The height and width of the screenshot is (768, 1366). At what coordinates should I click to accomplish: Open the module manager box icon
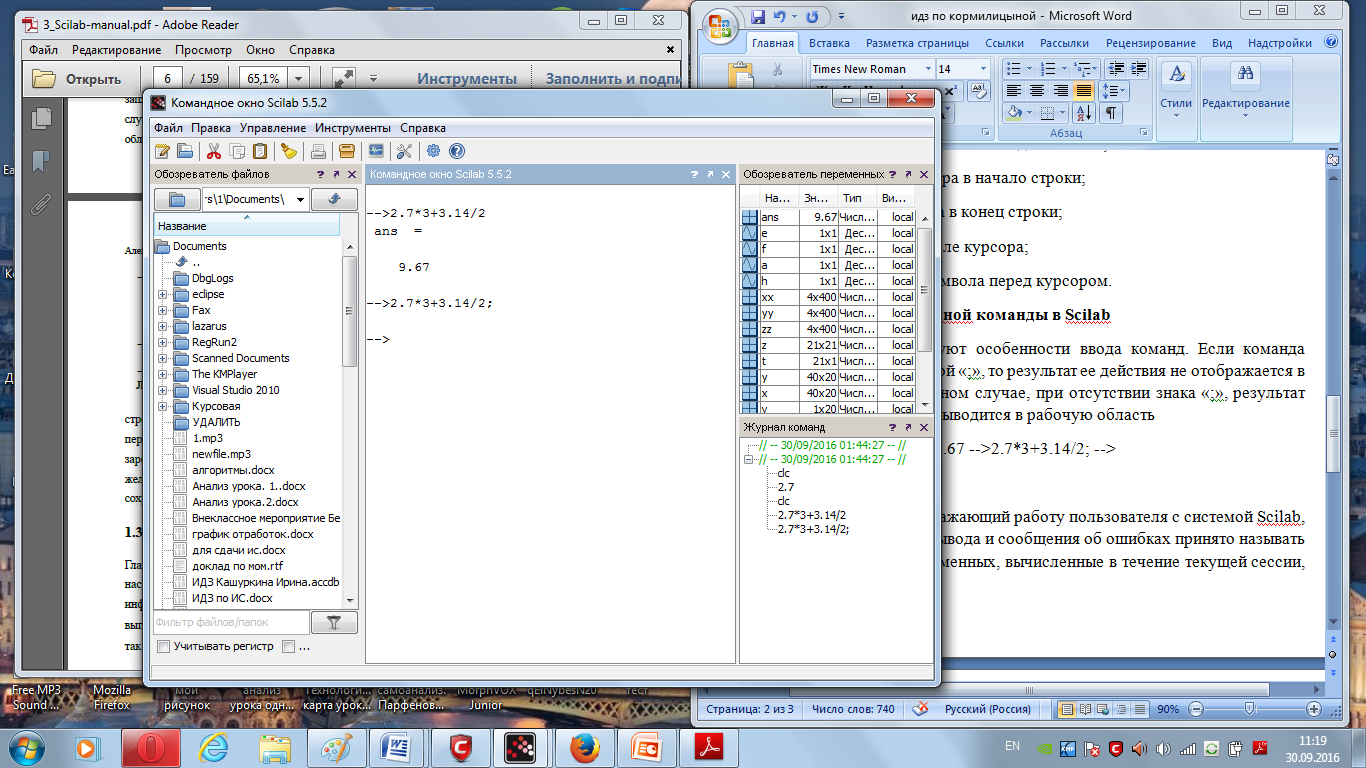(x=347, y=152)
